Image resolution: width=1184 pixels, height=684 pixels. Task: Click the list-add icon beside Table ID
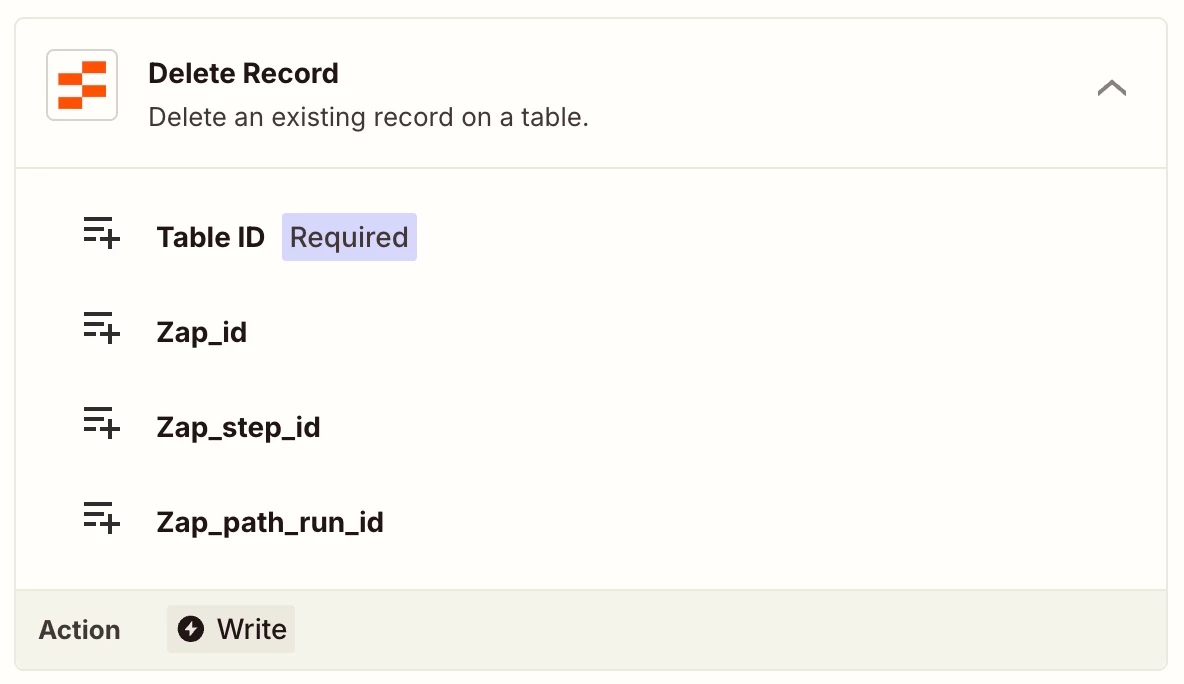pos(101,233)
